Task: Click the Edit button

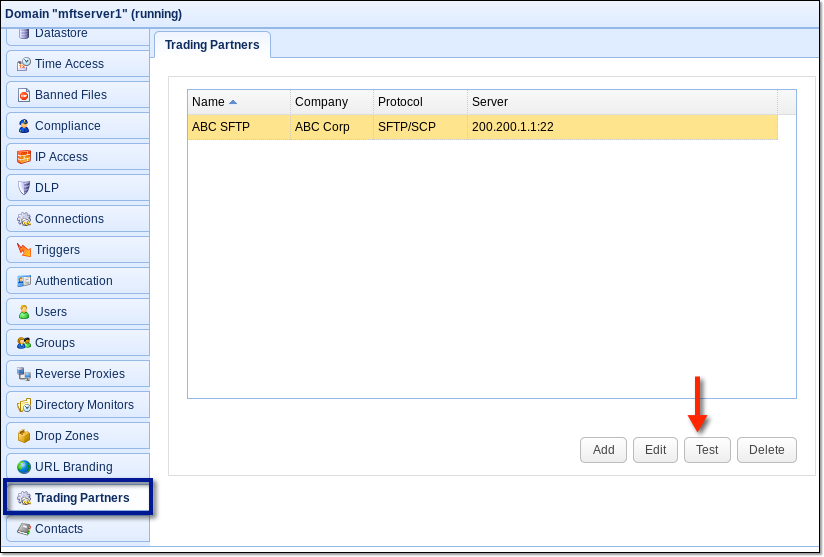Action: point(655,450)
